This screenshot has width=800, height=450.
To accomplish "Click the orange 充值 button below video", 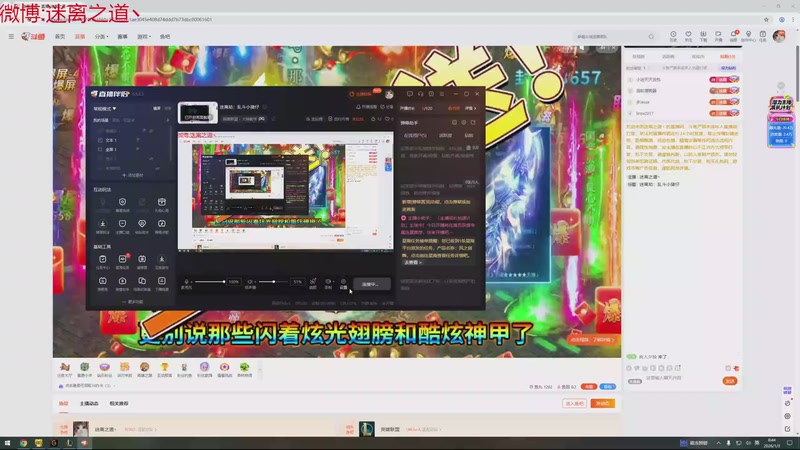I will 589,387.
